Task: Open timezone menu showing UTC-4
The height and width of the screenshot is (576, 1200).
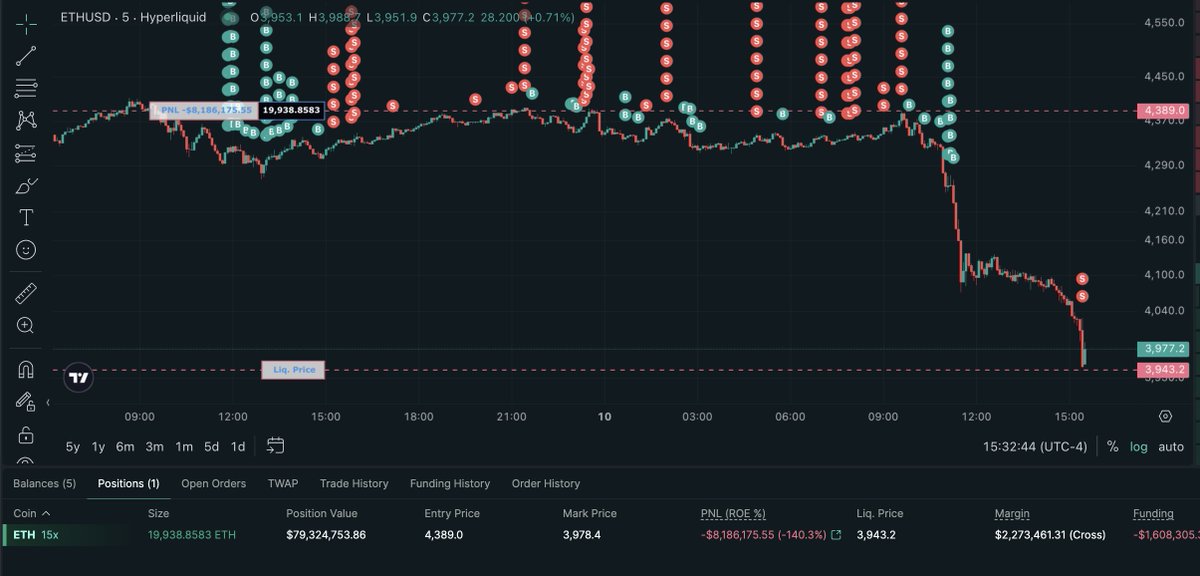Action: click(1035, 447)
